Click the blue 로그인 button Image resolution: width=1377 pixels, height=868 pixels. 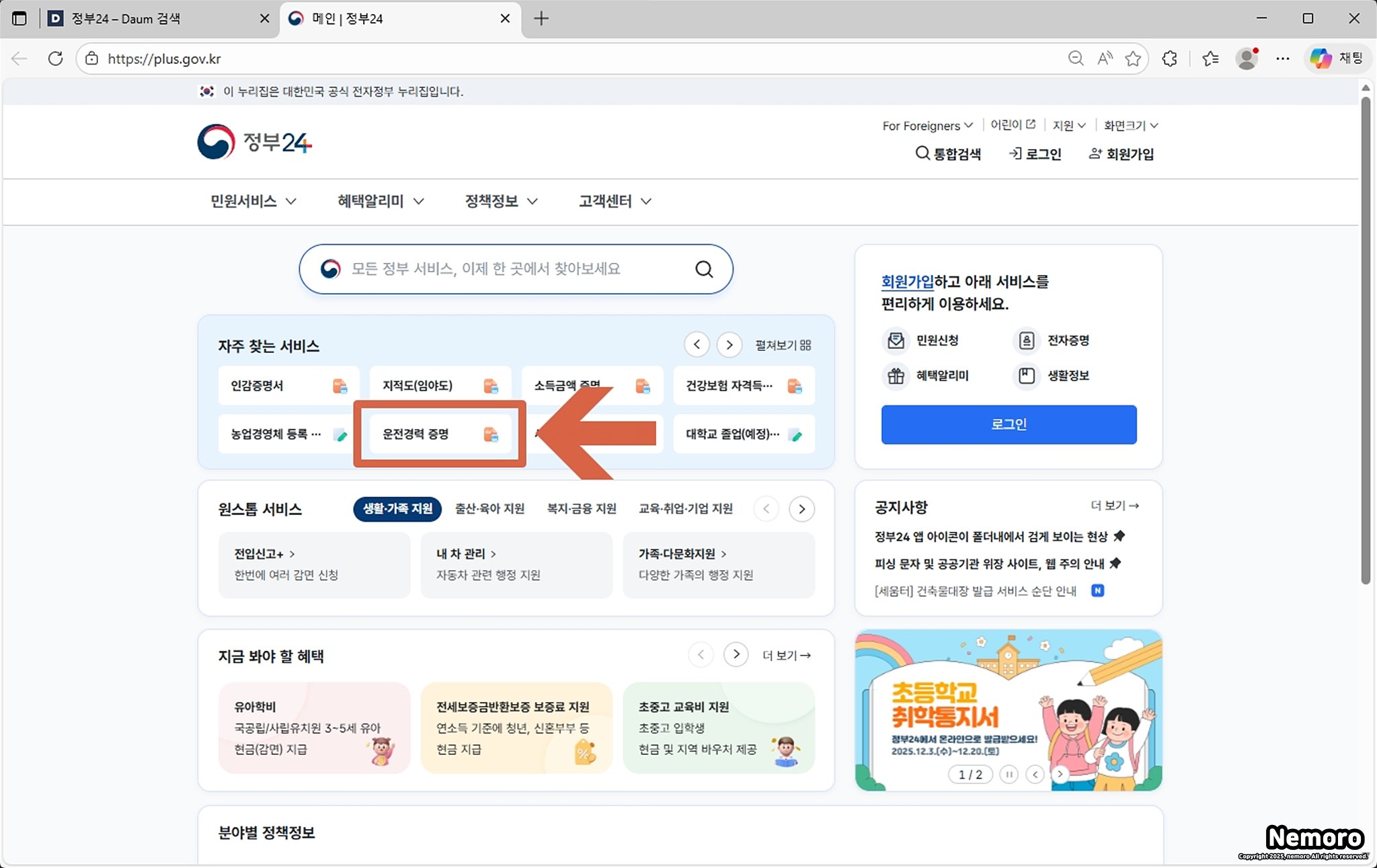1009,424
